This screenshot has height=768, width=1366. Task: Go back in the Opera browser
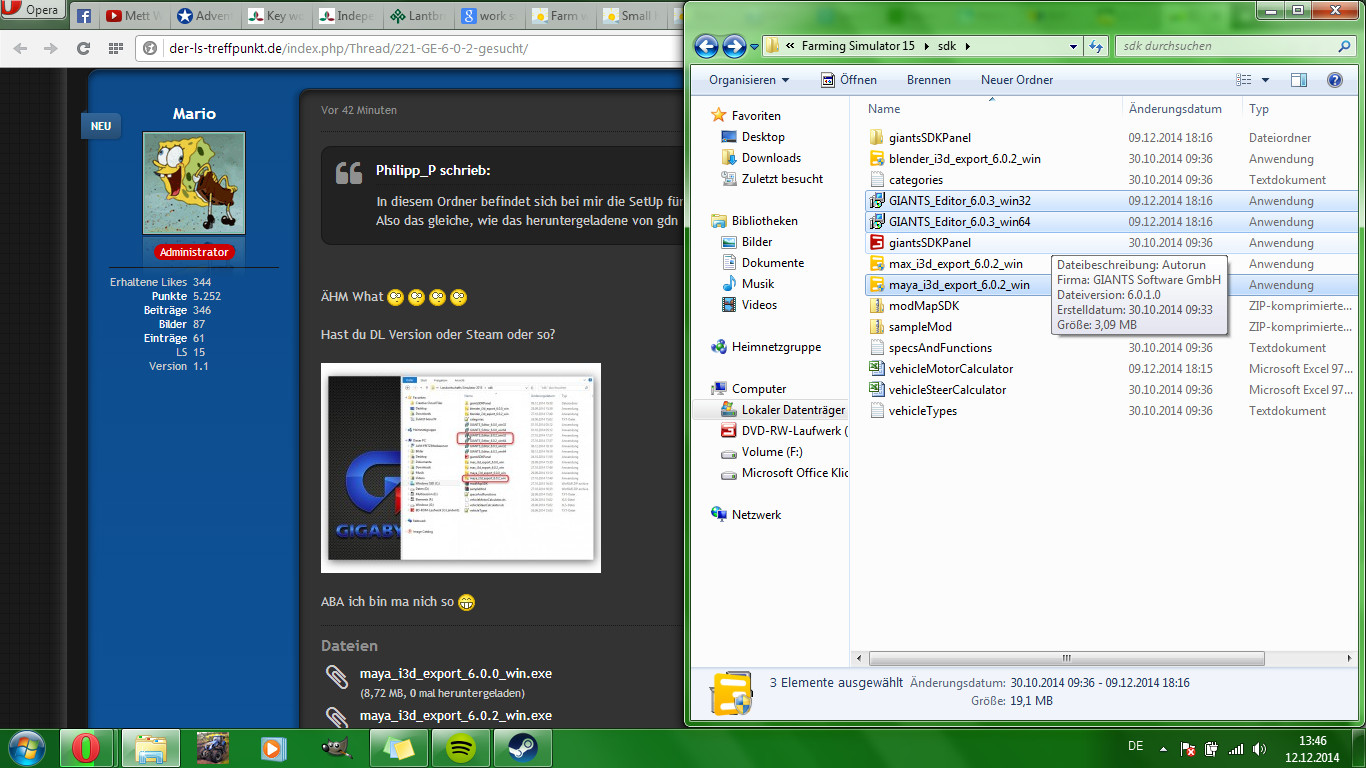[x=22, y=48]
